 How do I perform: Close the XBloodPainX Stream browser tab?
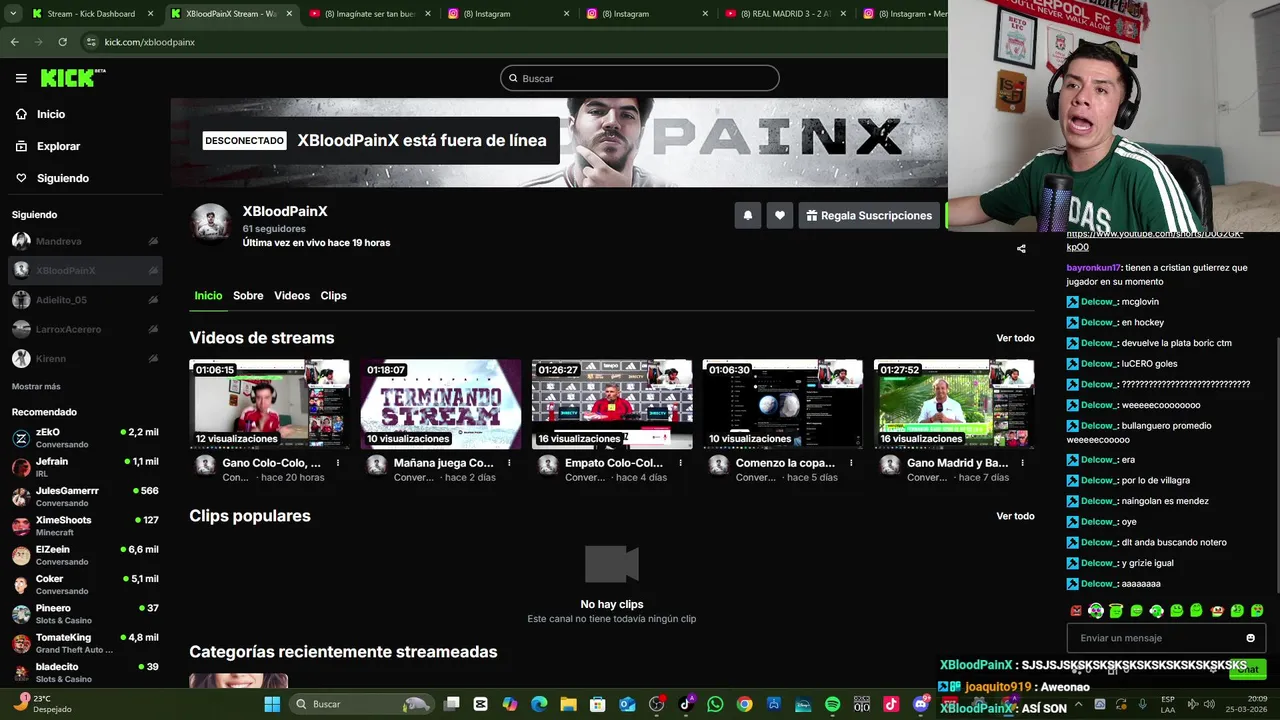[x=290, y=14]
